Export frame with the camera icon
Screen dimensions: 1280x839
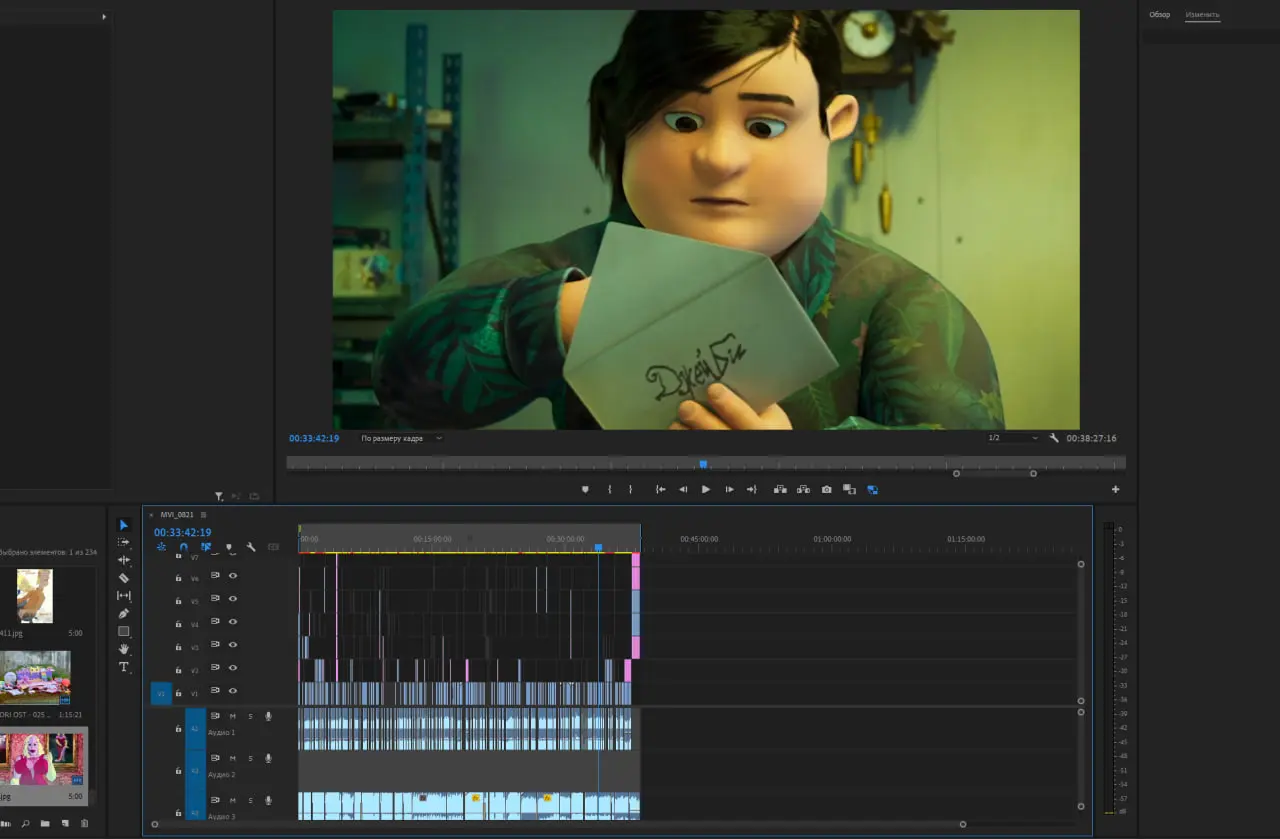pos(826,489)
